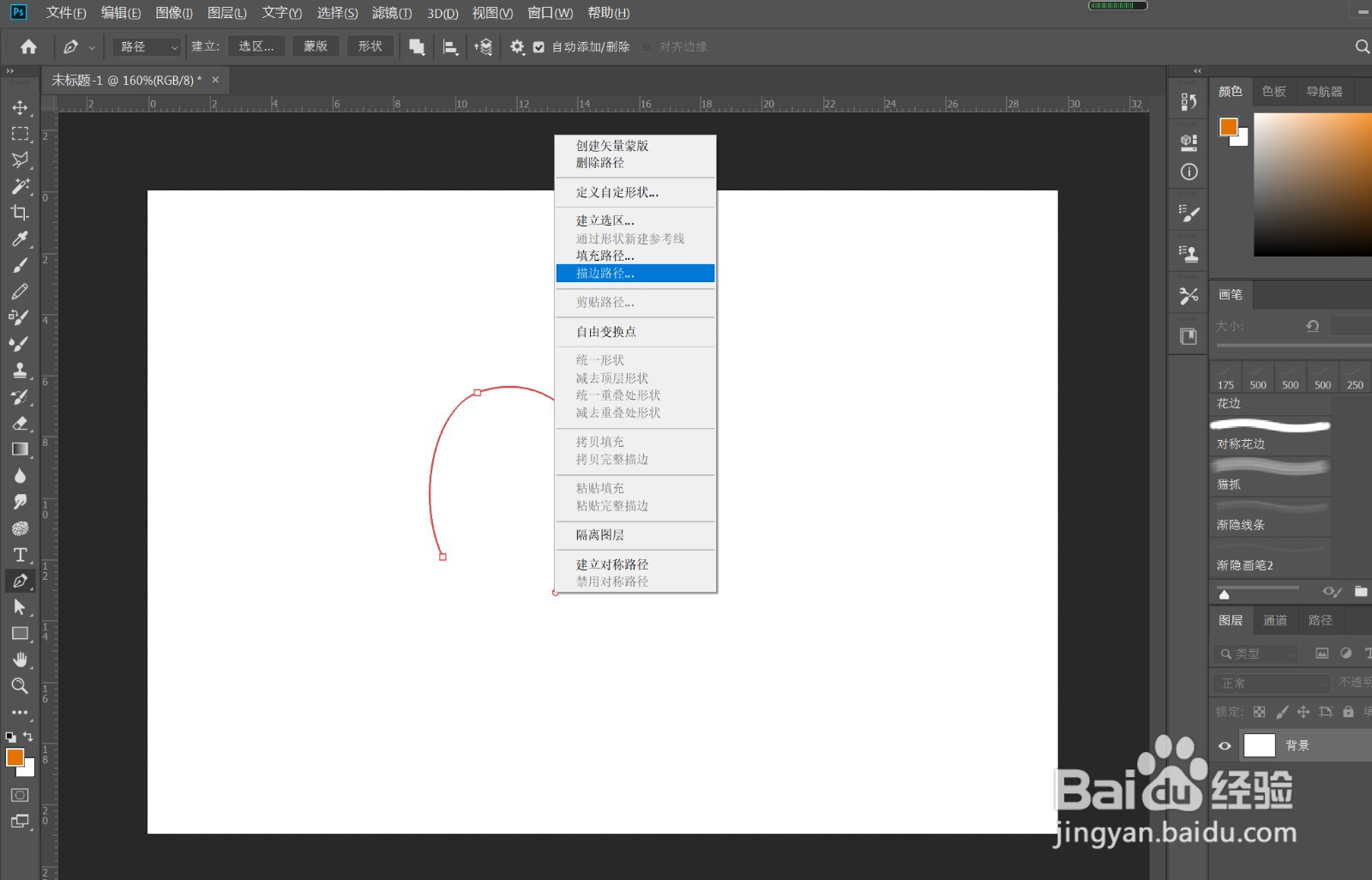The height and width of the screenshot is (880, 1372).
Task: Select the Pencil tool
Action: pos(20,292)
